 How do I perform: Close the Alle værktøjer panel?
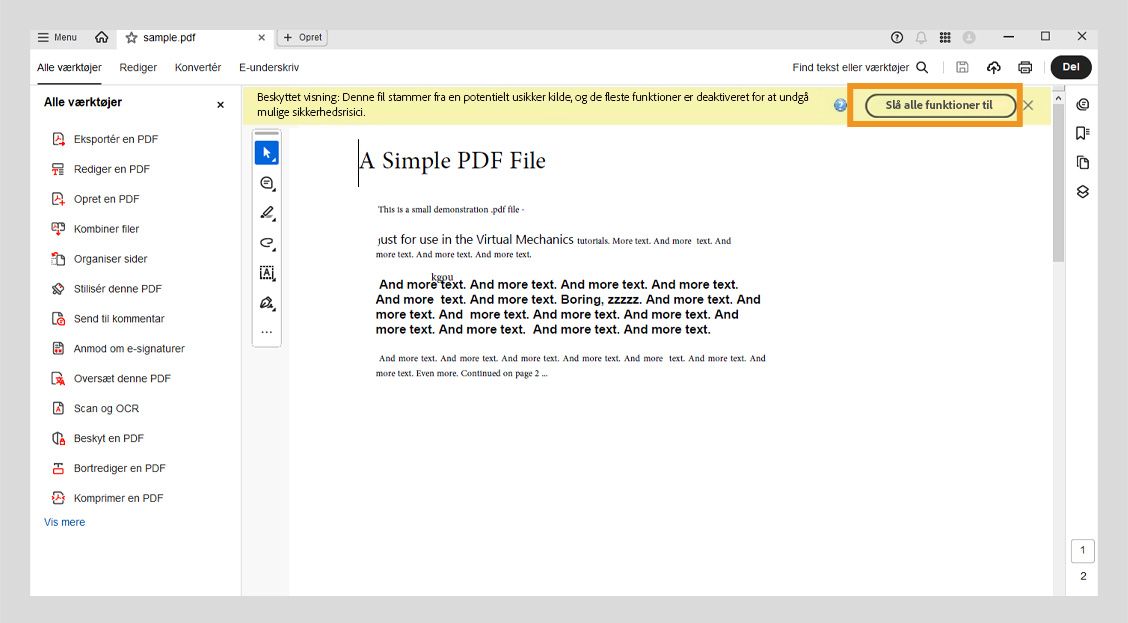tap(220, 105)
